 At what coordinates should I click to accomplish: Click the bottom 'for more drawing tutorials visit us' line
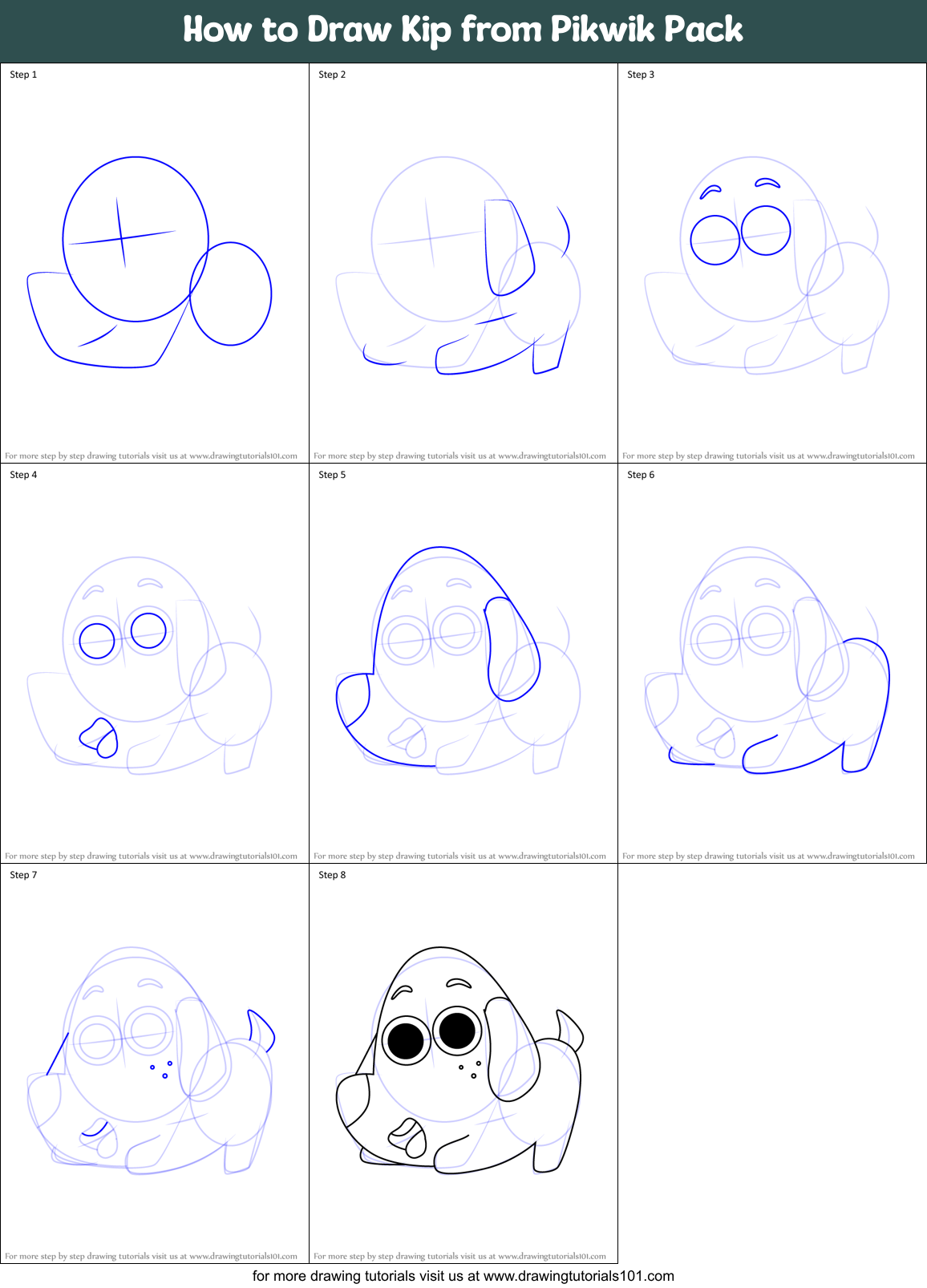[x=463, y=1276]
